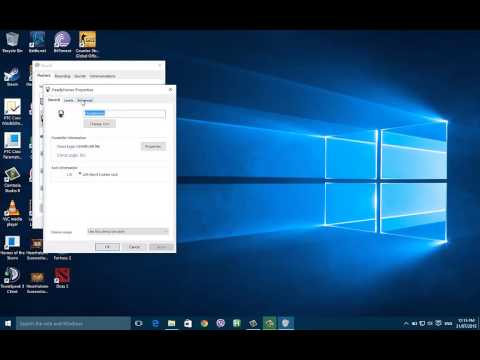Click OK in Headphones Properties
The width and height of the screenshot is (480, 360).
coord(107,247)
